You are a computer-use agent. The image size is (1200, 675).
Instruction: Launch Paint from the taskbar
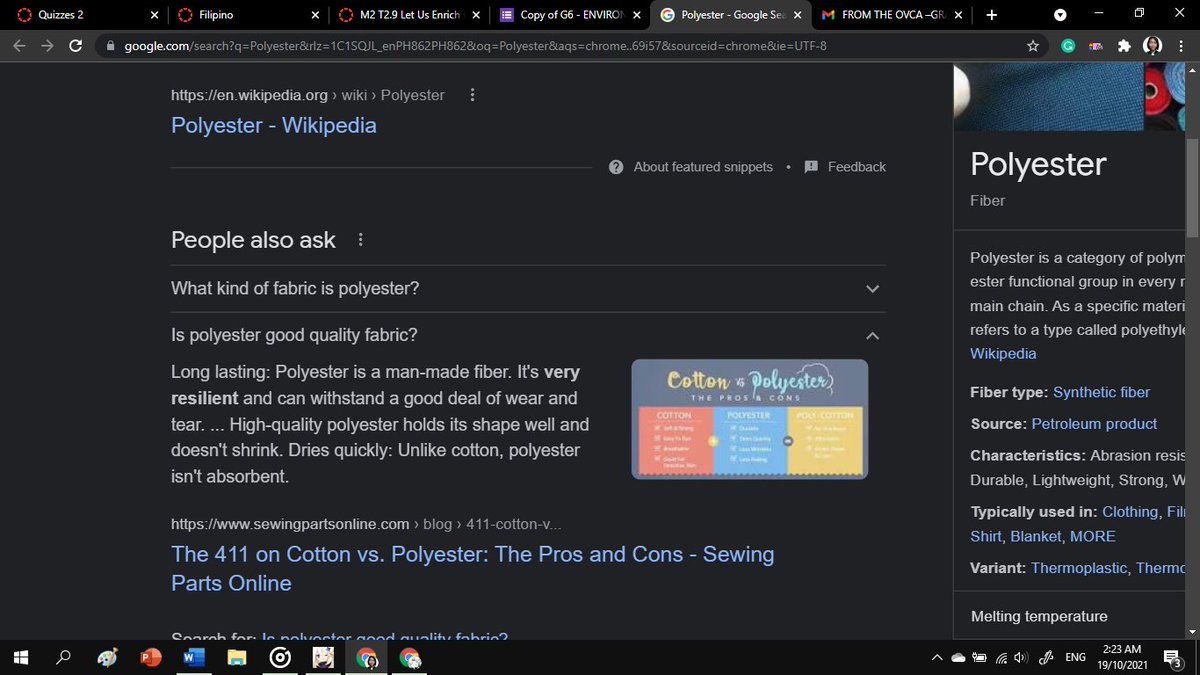107,658
